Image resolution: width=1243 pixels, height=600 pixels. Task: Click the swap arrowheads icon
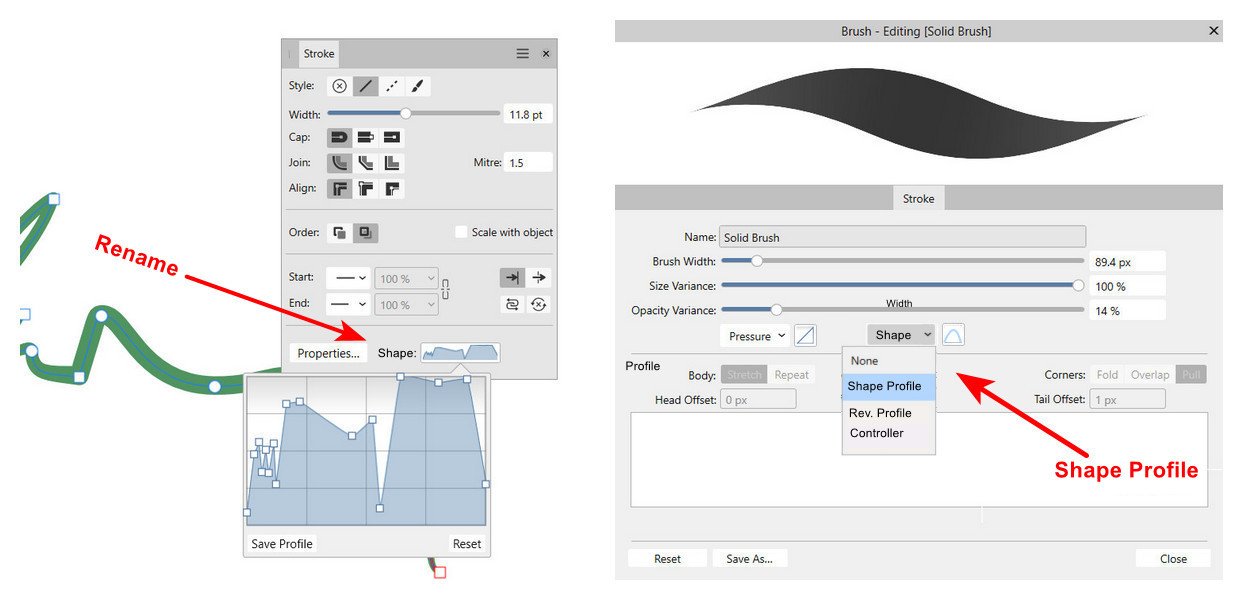coord(513,304)
